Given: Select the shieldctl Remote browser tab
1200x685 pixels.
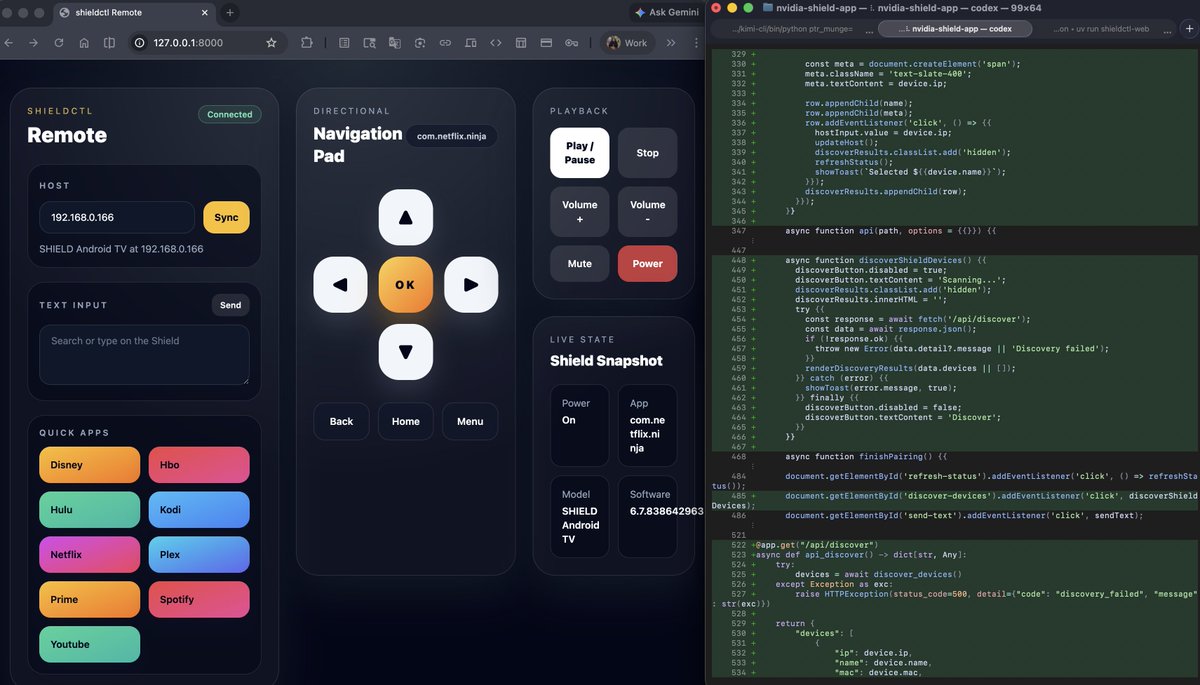Looking at the screenshot, I should point(134,13).
